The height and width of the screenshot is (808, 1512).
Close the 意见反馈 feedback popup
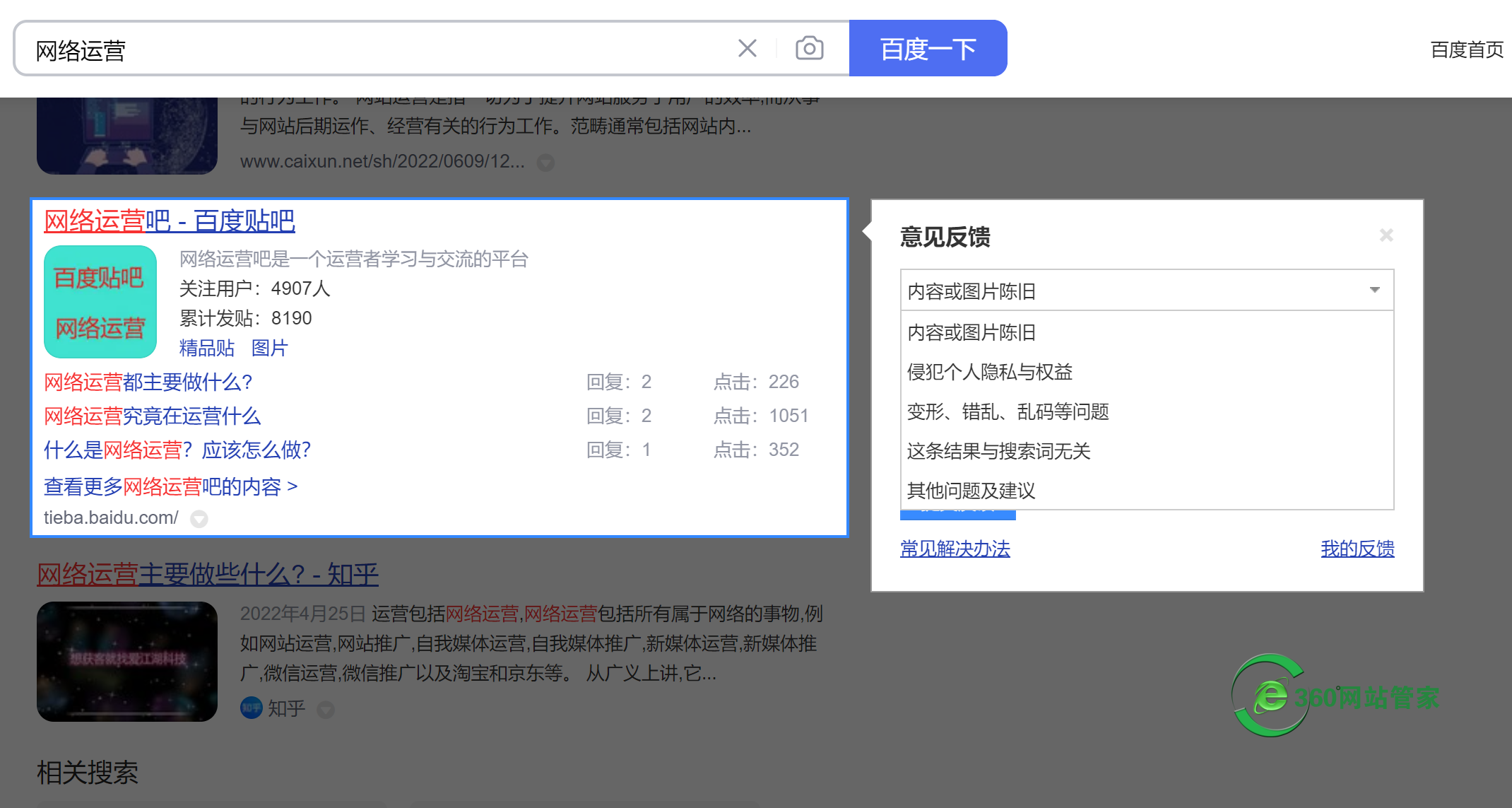point(1386,235)
